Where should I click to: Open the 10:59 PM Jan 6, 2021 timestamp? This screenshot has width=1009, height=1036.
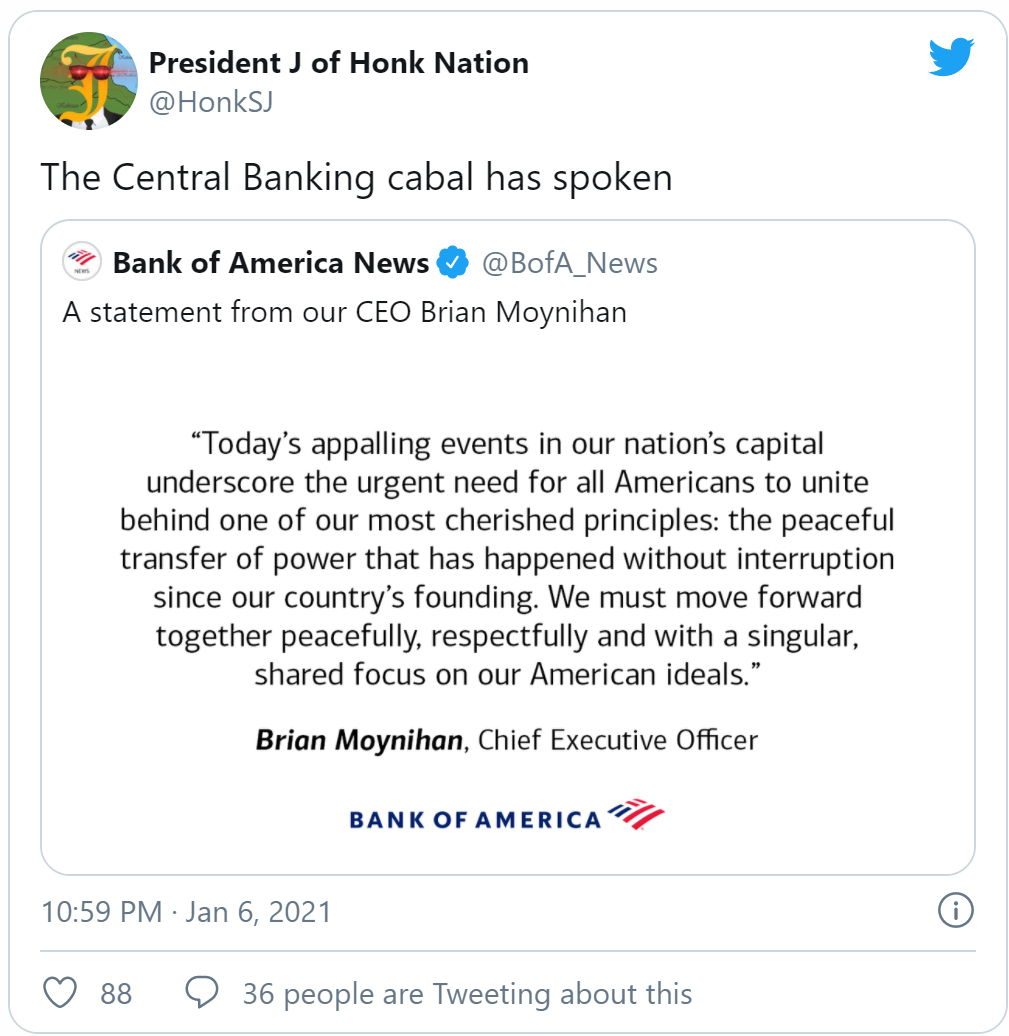click(x=186, y=912)
